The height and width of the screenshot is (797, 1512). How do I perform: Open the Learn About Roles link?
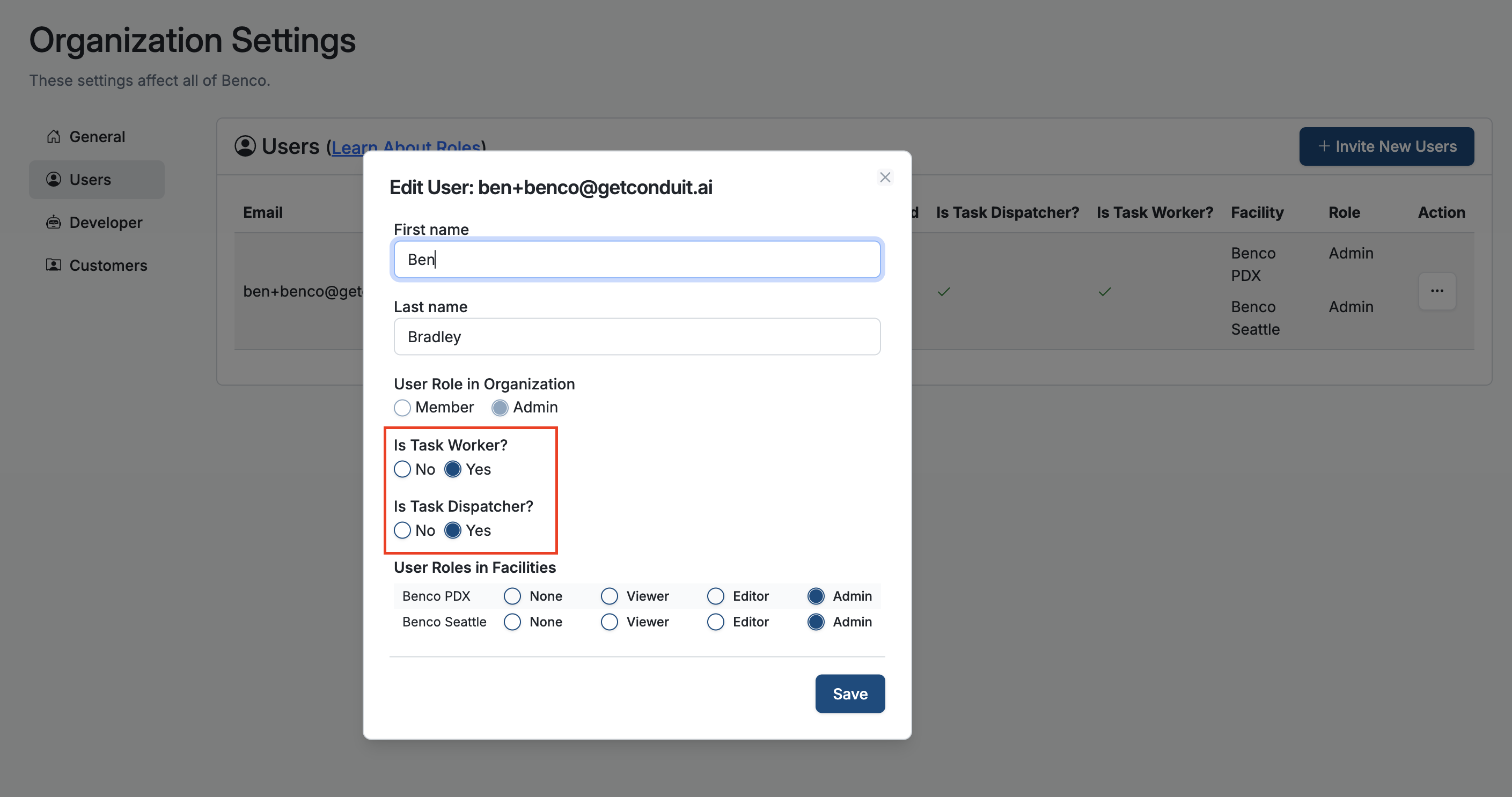(x=406, y=147)
